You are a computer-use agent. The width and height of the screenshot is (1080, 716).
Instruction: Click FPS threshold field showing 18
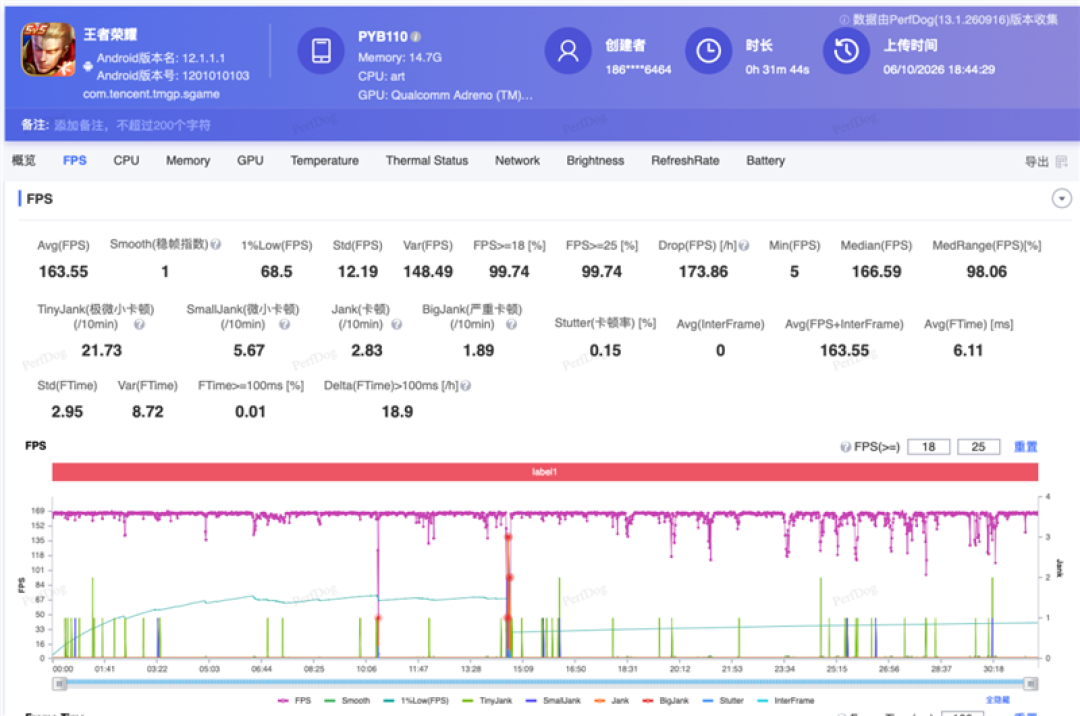tap(928, 448)
